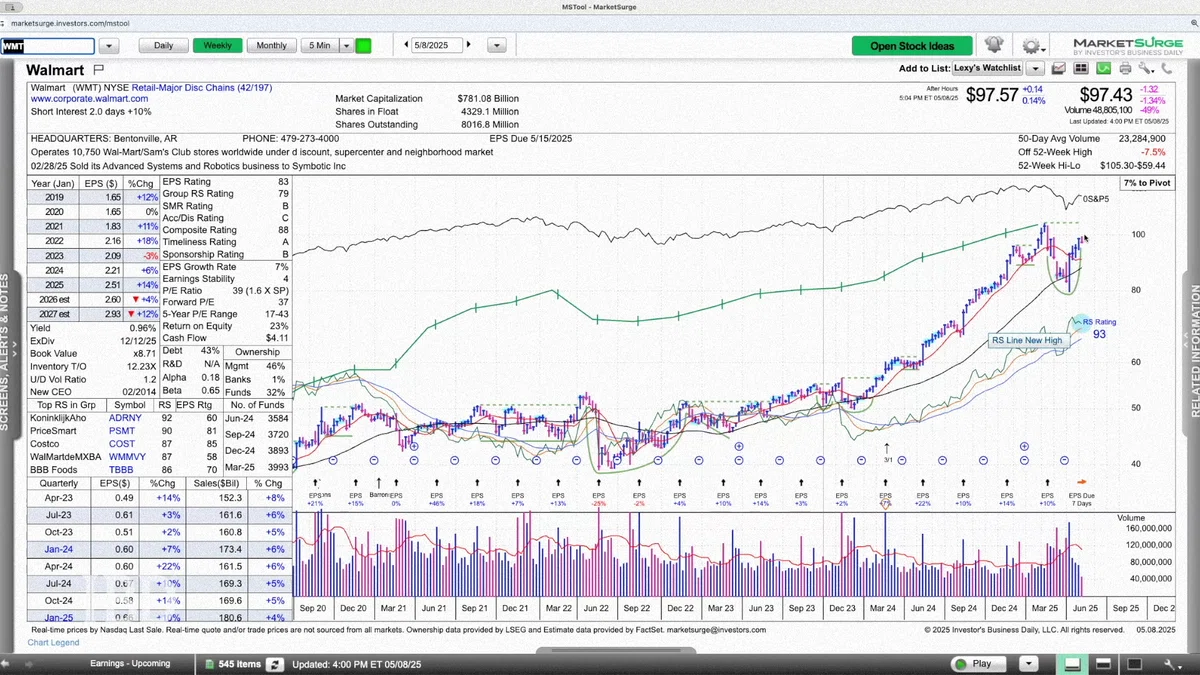1200x675 pixels.
Task: Open the top wrench tools menu
Action: point(1146,68)
